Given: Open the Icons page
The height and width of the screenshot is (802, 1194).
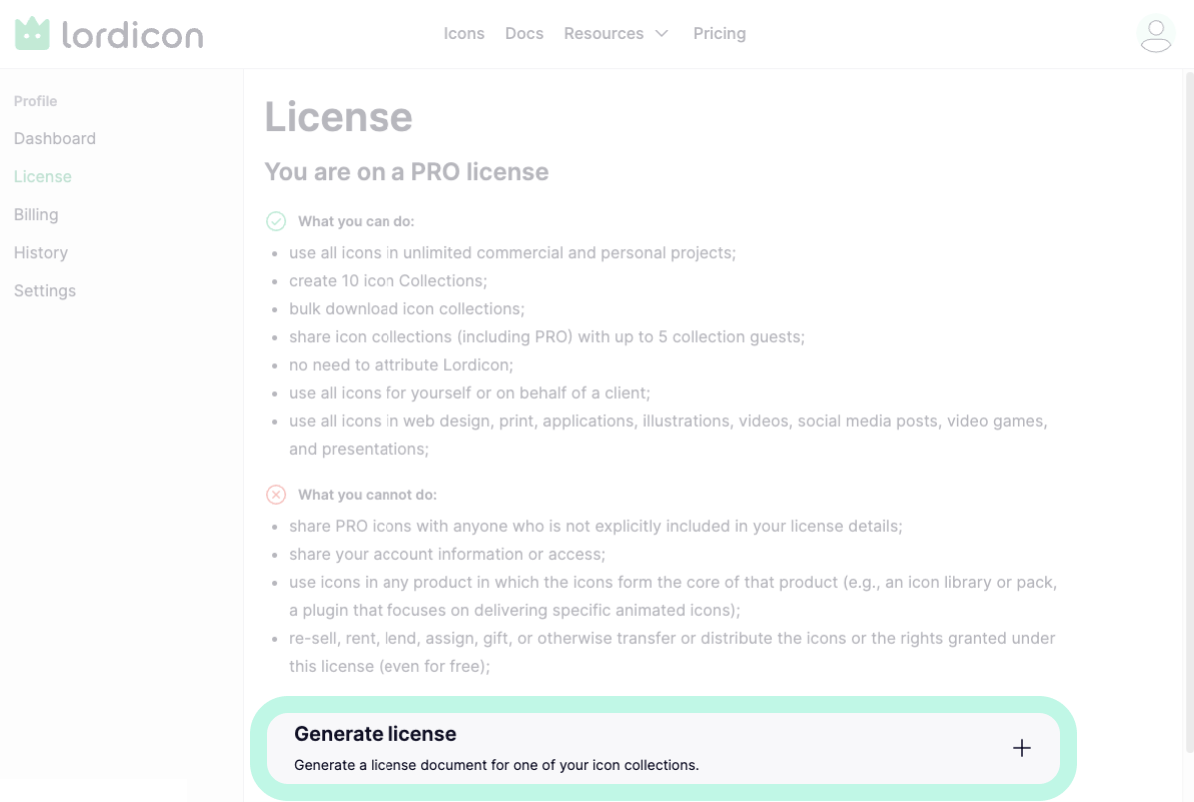Looking at the screenshot, I should 464,34.
